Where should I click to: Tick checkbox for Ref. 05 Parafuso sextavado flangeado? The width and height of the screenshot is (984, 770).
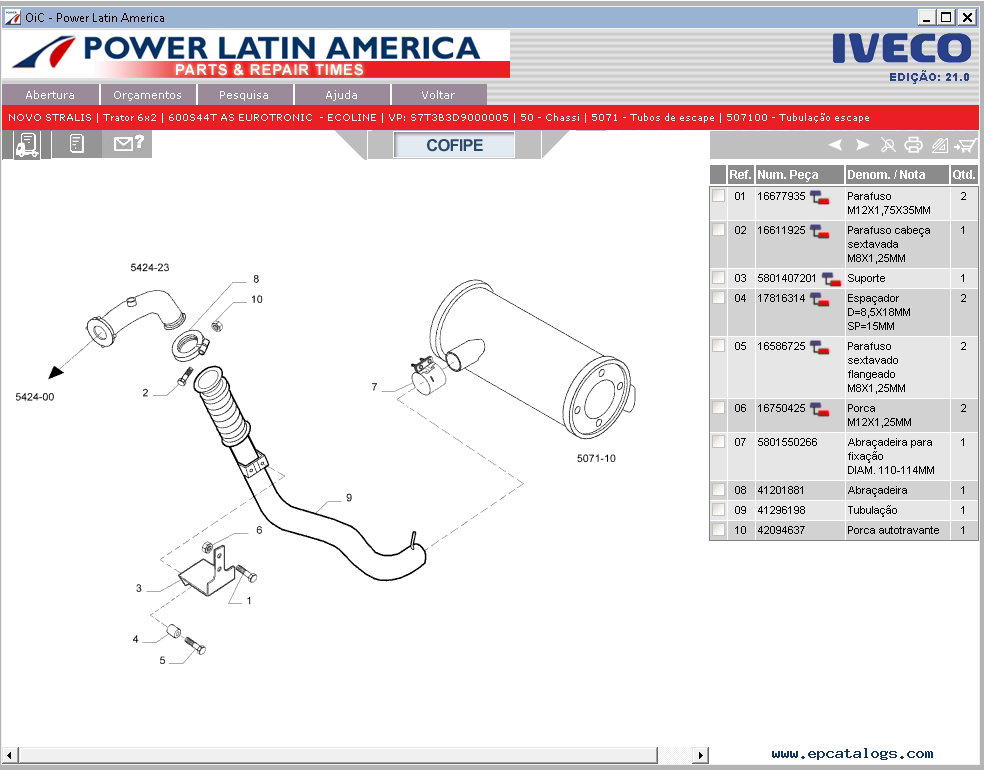(719, 345)
